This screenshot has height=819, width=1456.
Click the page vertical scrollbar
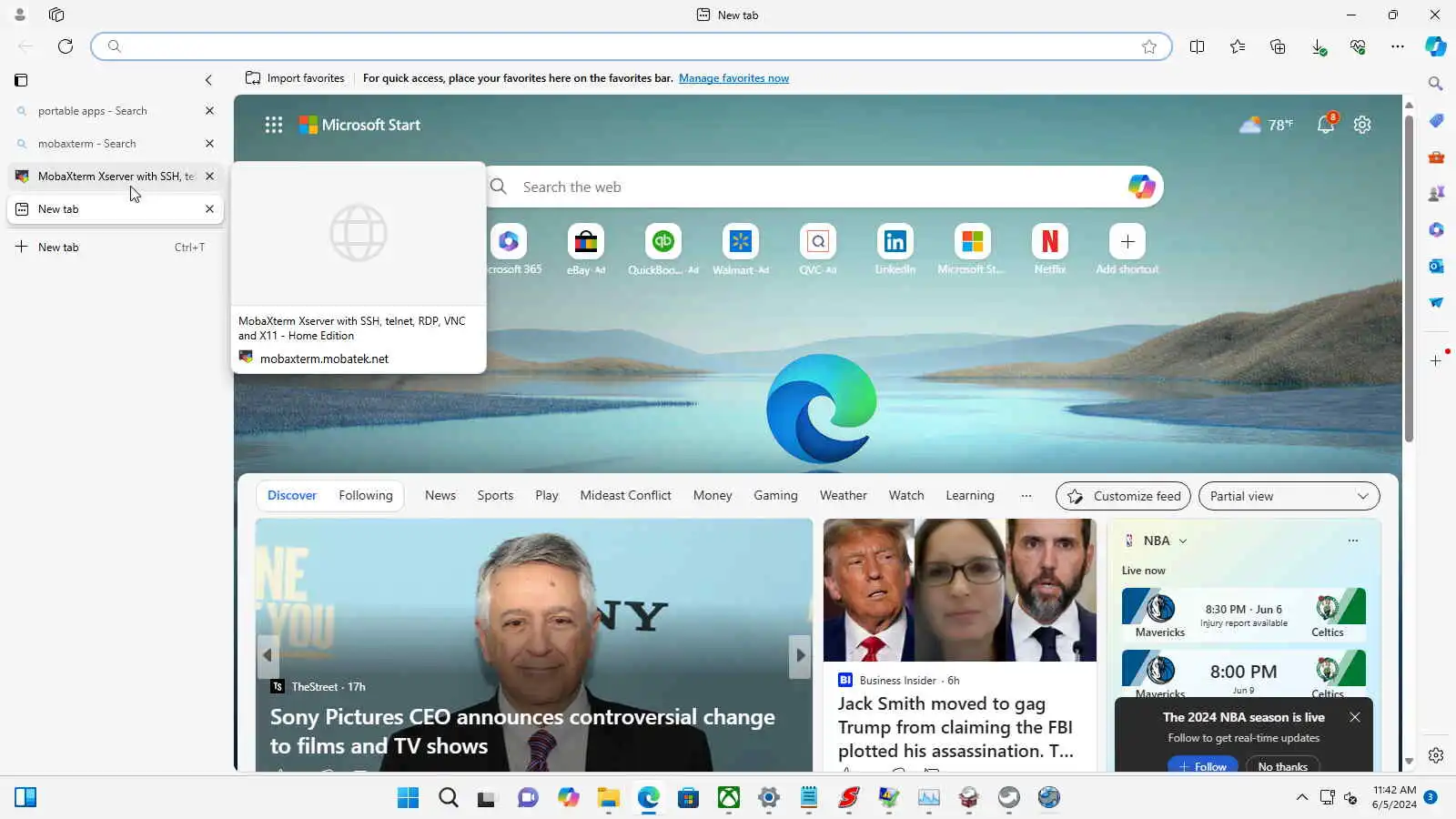(1409, 278)
